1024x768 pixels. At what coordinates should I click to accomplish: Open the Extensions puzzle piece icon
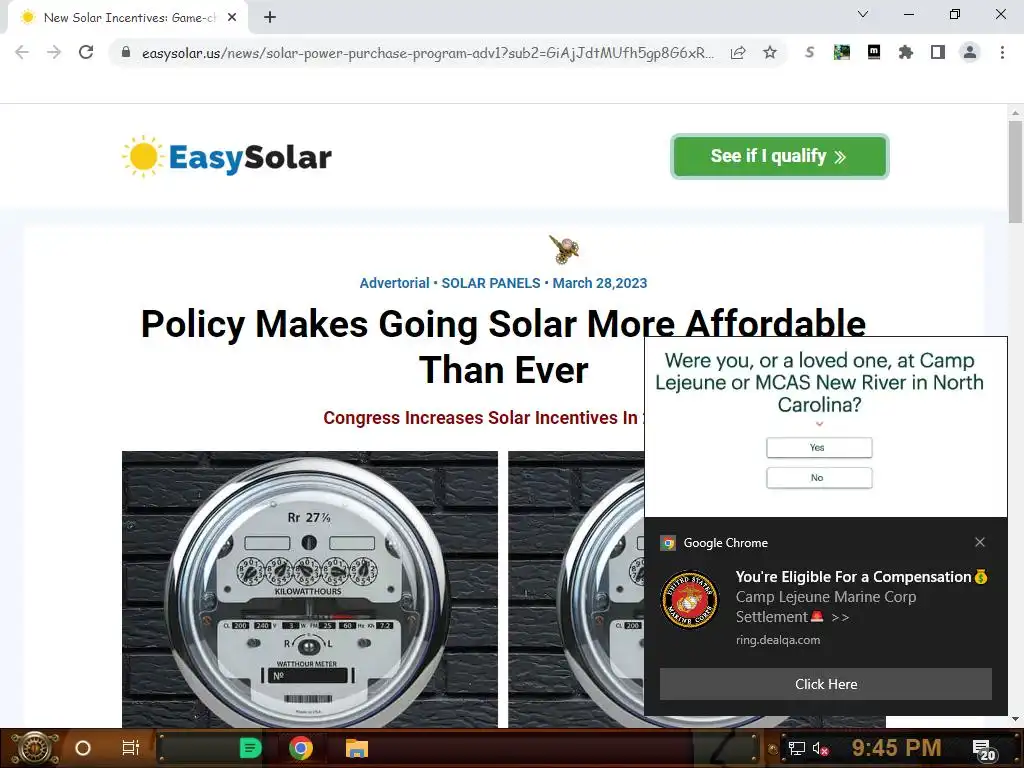pyautogui.click(x=906, y=52)
